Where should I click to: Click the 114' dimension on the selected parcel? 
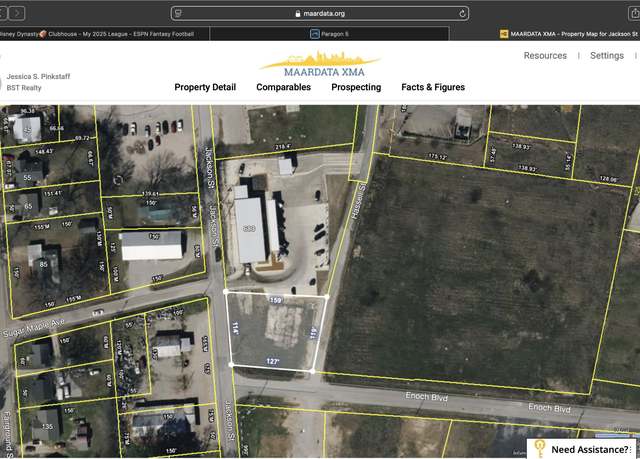pyautogui.click(x=236, y=328)
